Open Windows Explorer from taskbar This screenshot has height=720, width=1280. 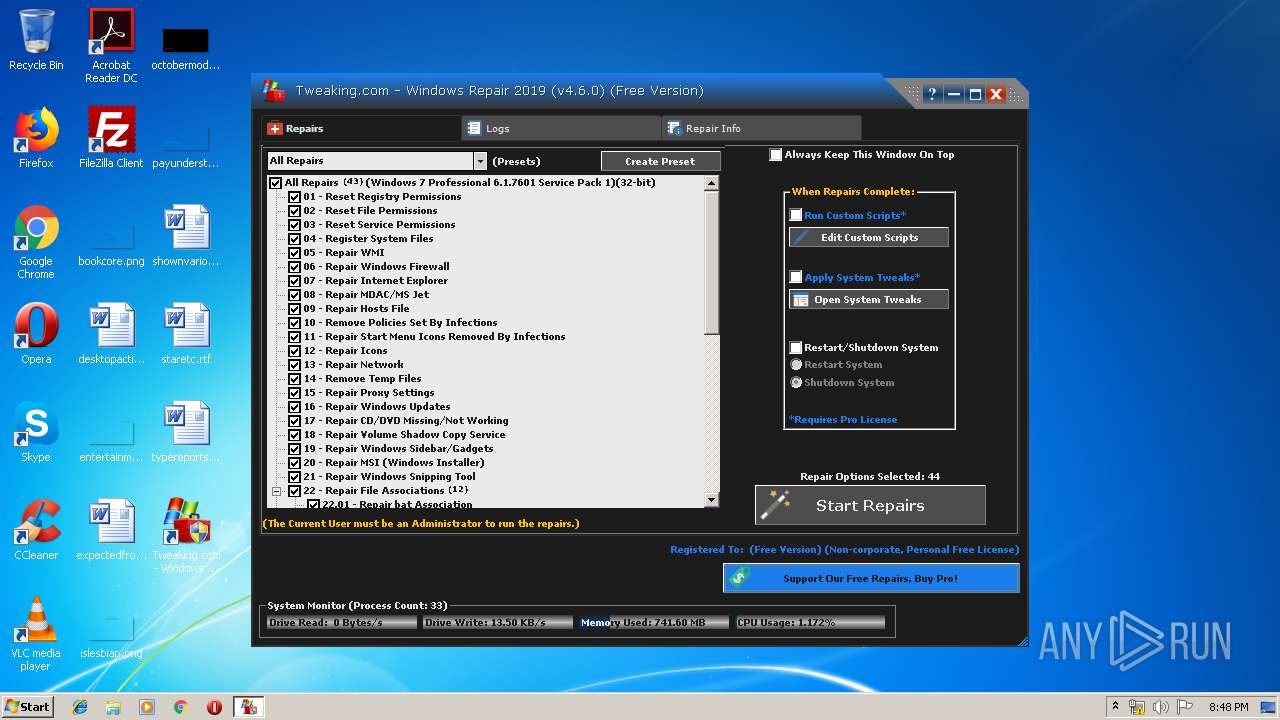coord(113,707)
